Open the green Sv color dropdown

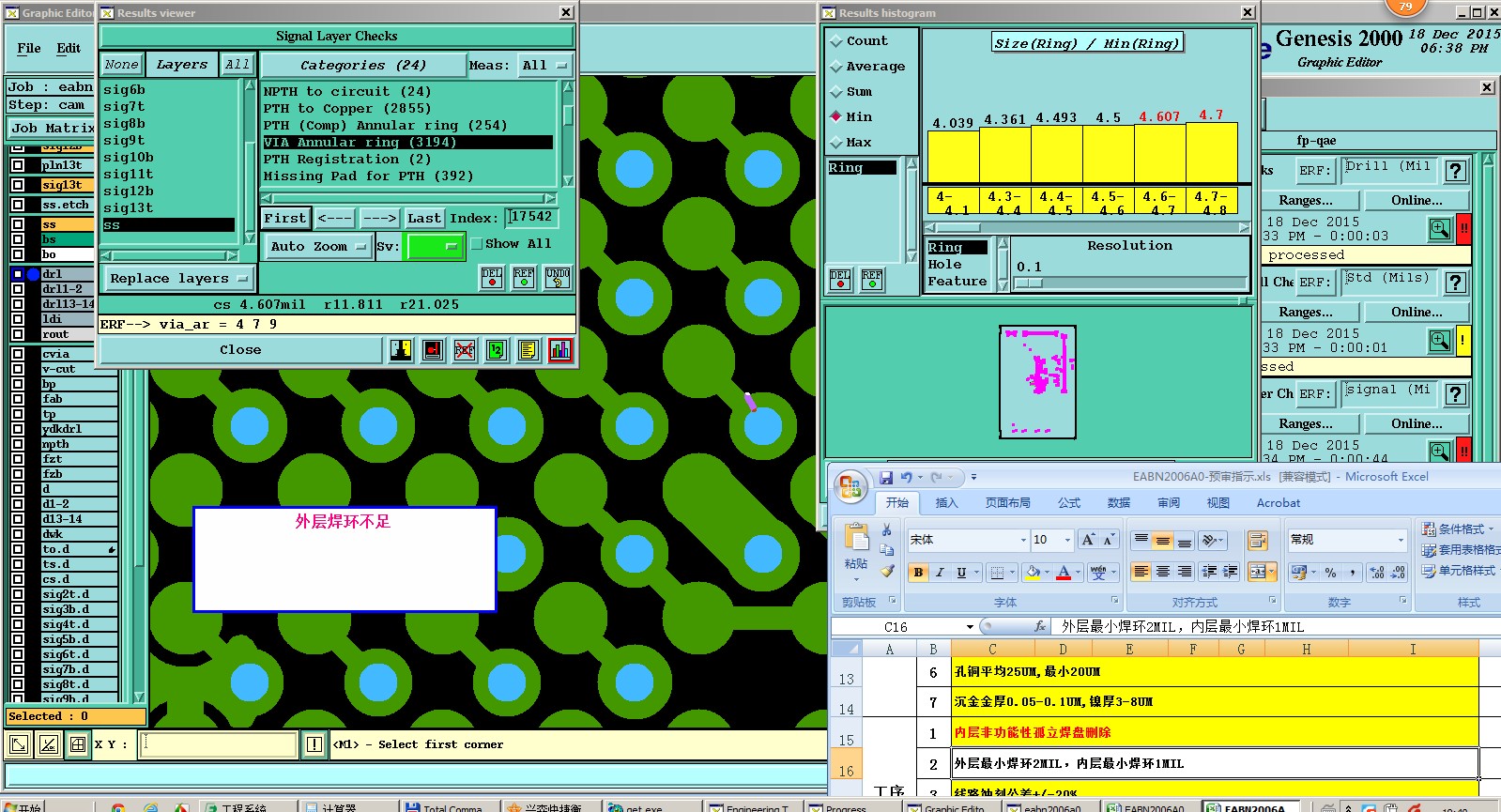coord(436,246)
